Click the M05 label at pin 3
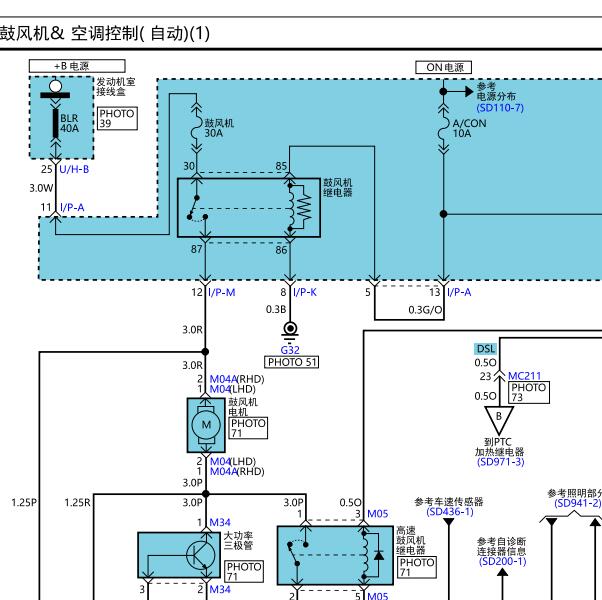 click(x=378, y=514)
